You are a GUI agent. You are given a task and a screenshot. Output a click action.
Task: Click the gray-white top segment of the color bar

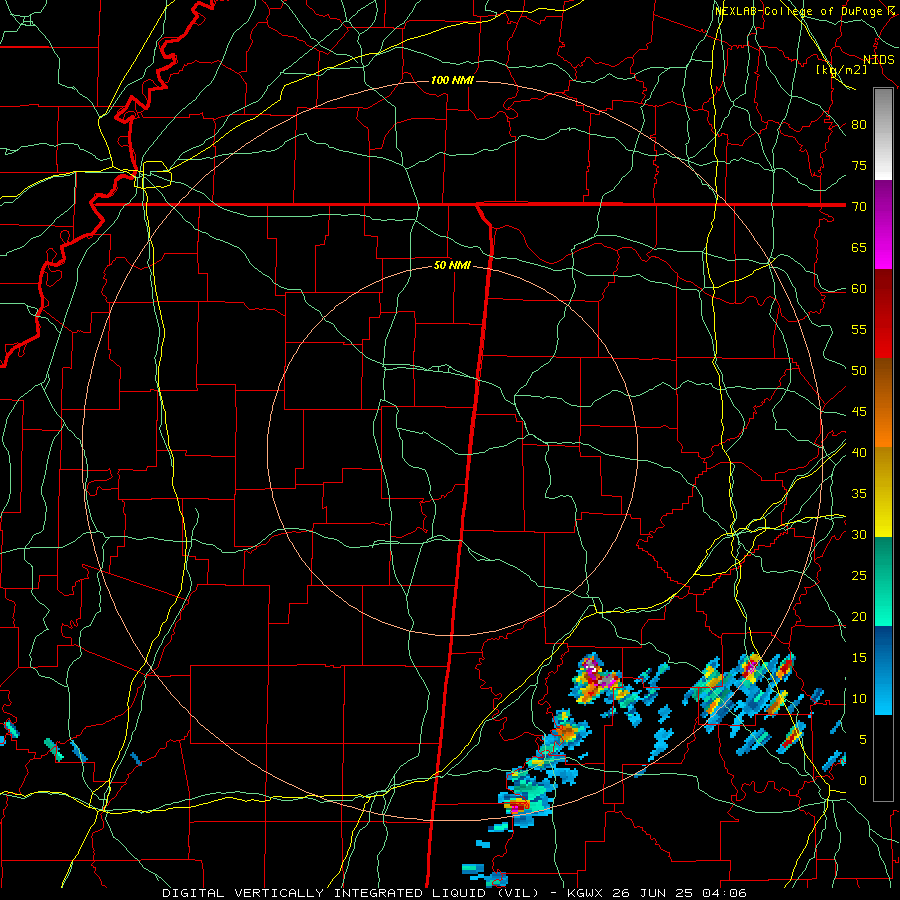click(x=883, y=134)
